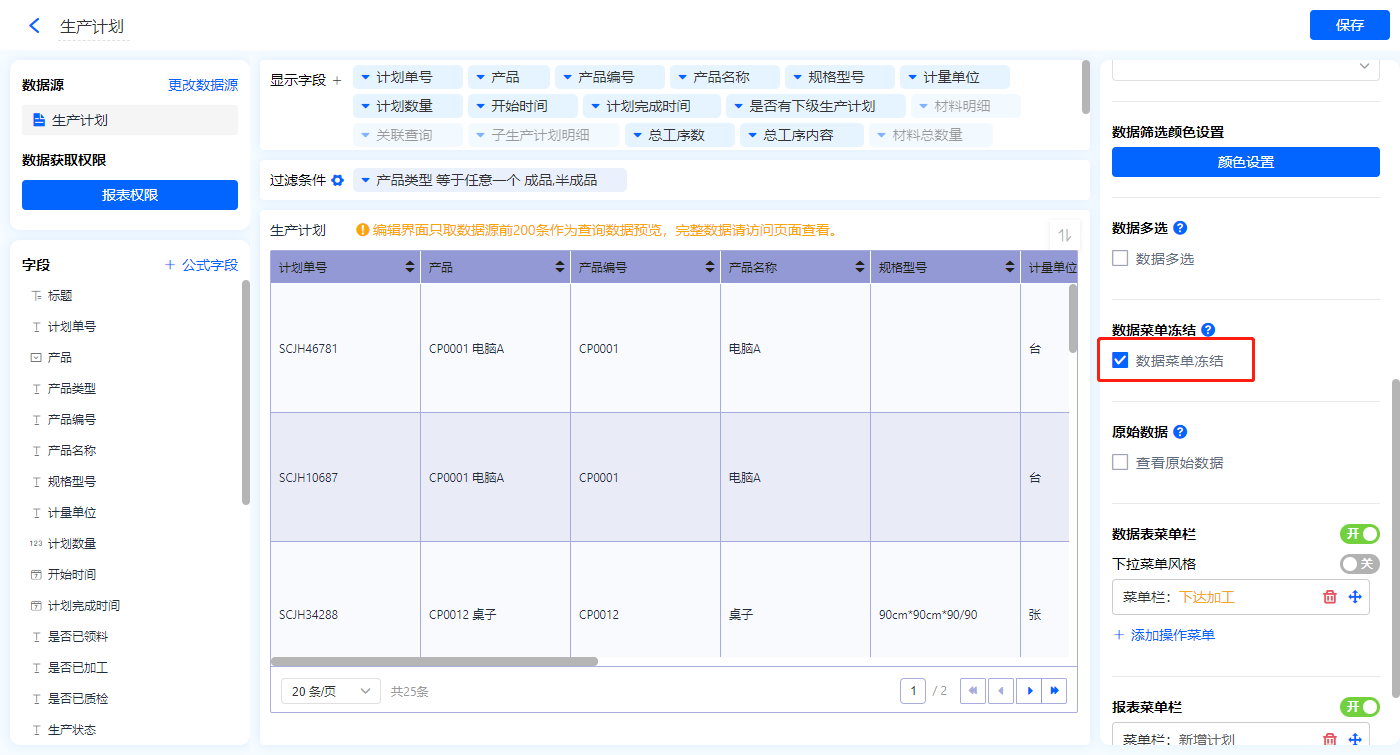This screenshot has height=755, width=1400.
Task: Click the plus icon next to 显示字段
Action: click(x=337, y=80)
